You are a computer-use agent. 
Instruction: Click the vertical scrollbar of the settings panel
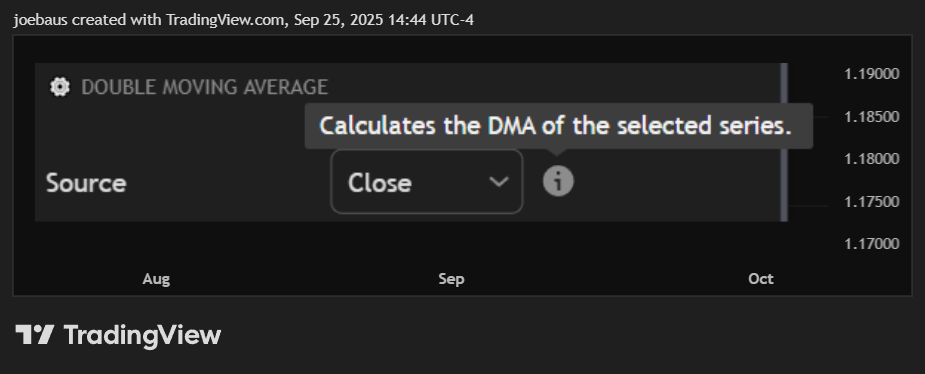[784, 142]
